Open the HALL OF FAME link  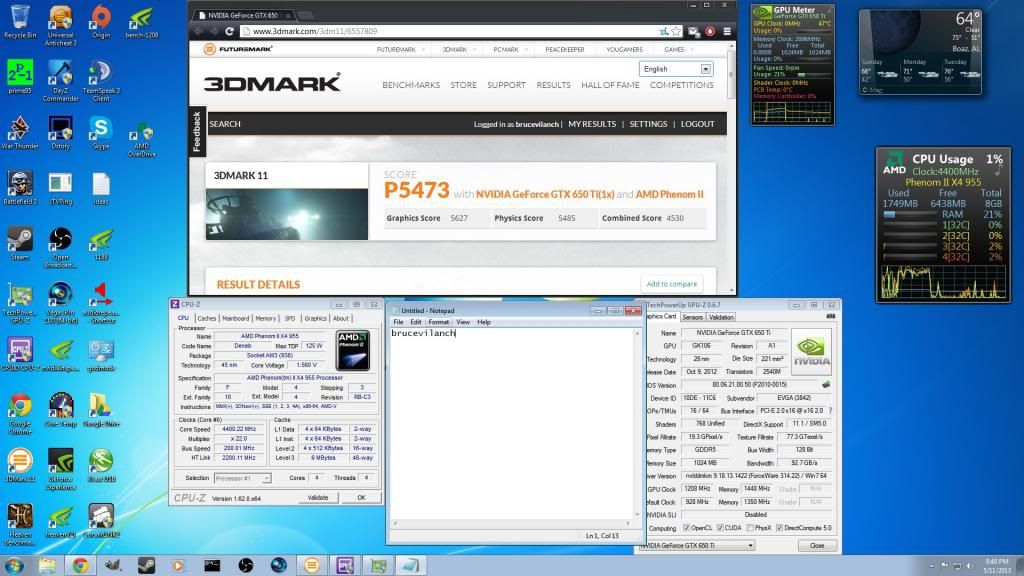(610, 85)
